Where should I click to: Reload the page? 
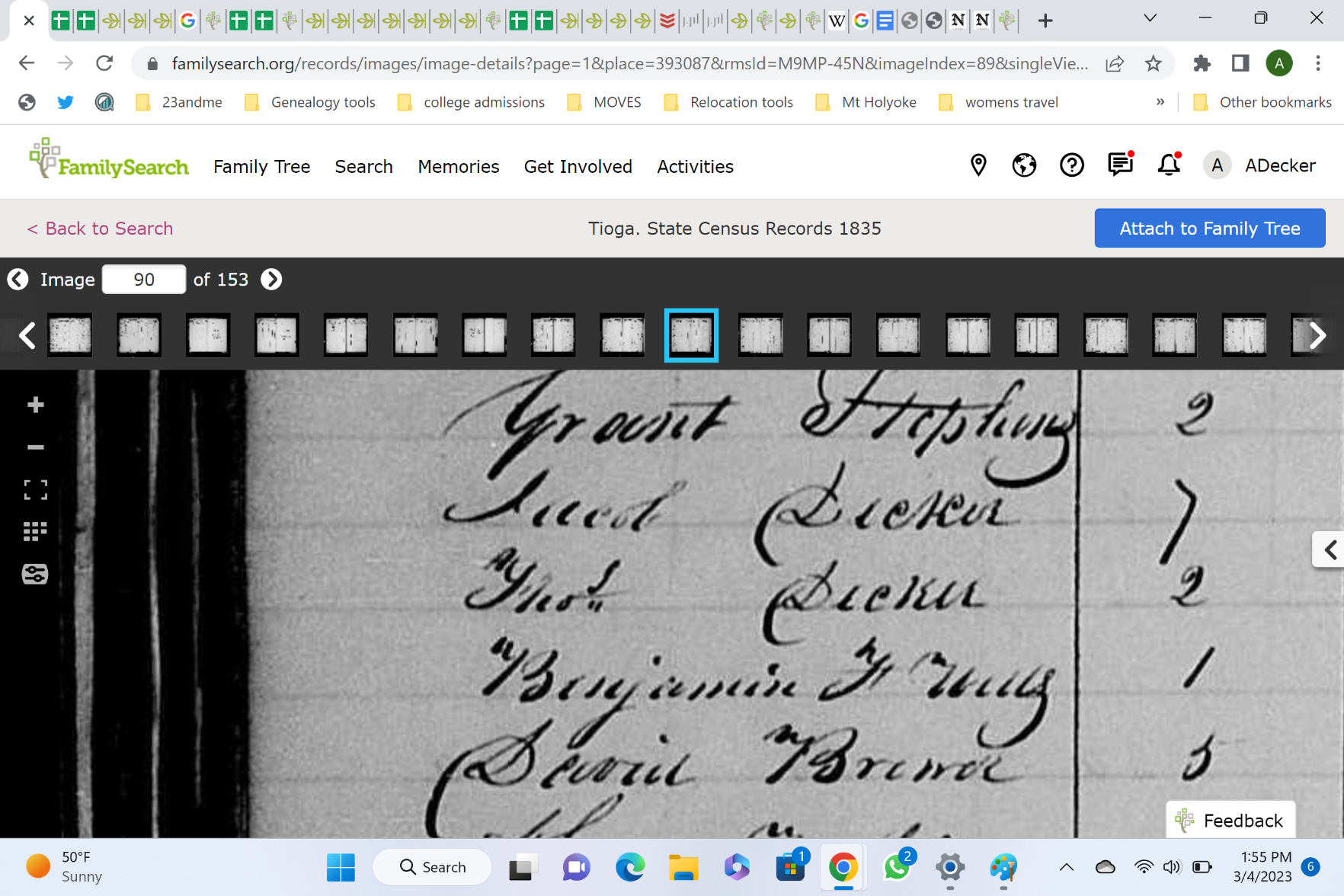click(104, 63)
